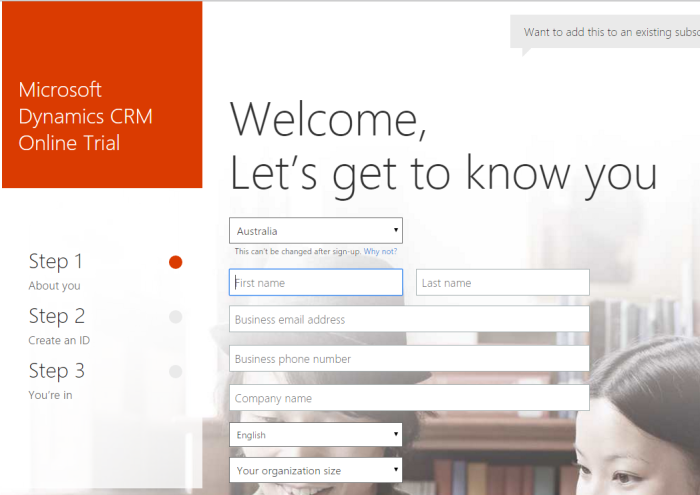Click the 'Welcome, Let's get to know you' heading

pyautogui.click(x=443, y=146)
